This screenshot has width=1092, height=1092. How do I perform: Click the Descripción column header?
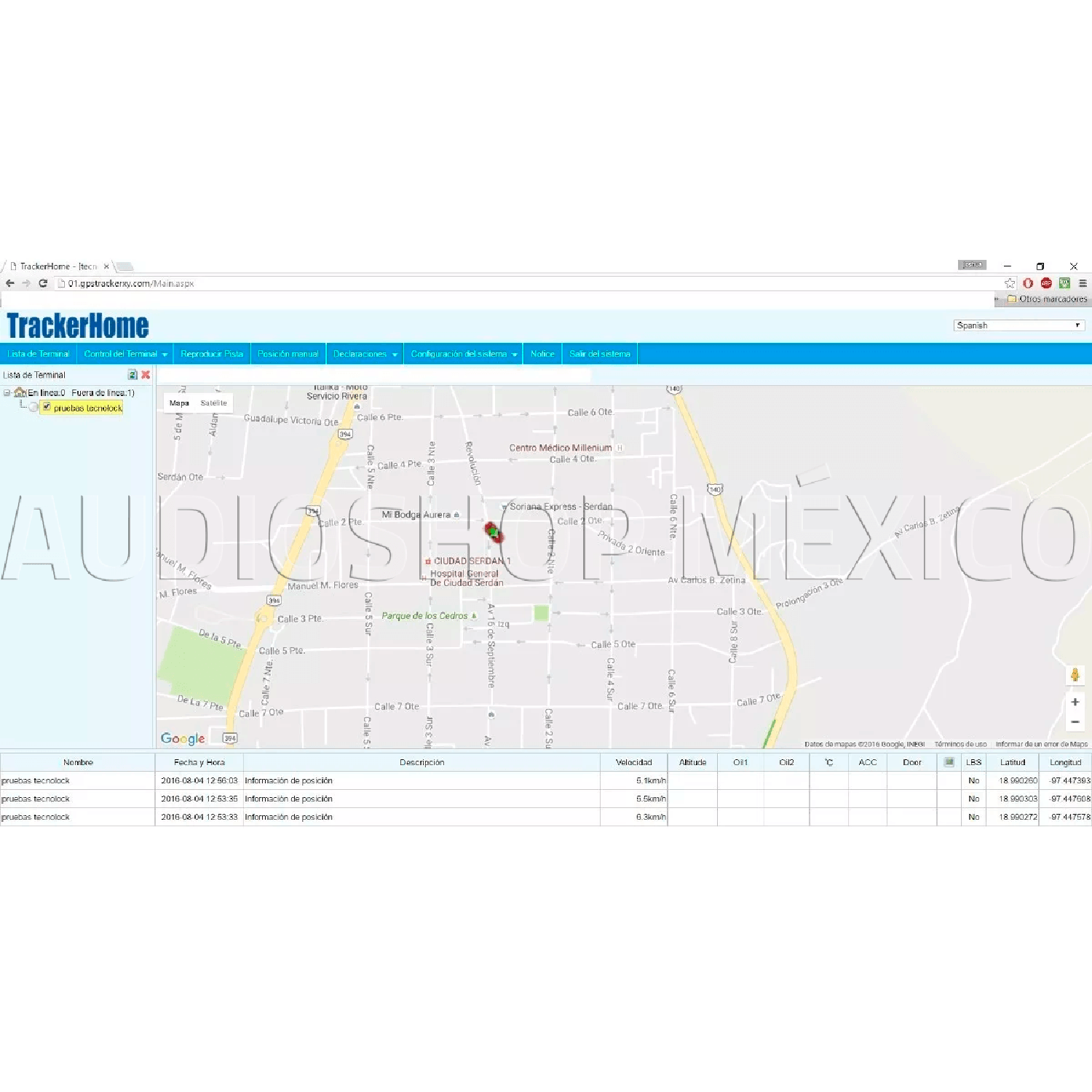(422, 762)
